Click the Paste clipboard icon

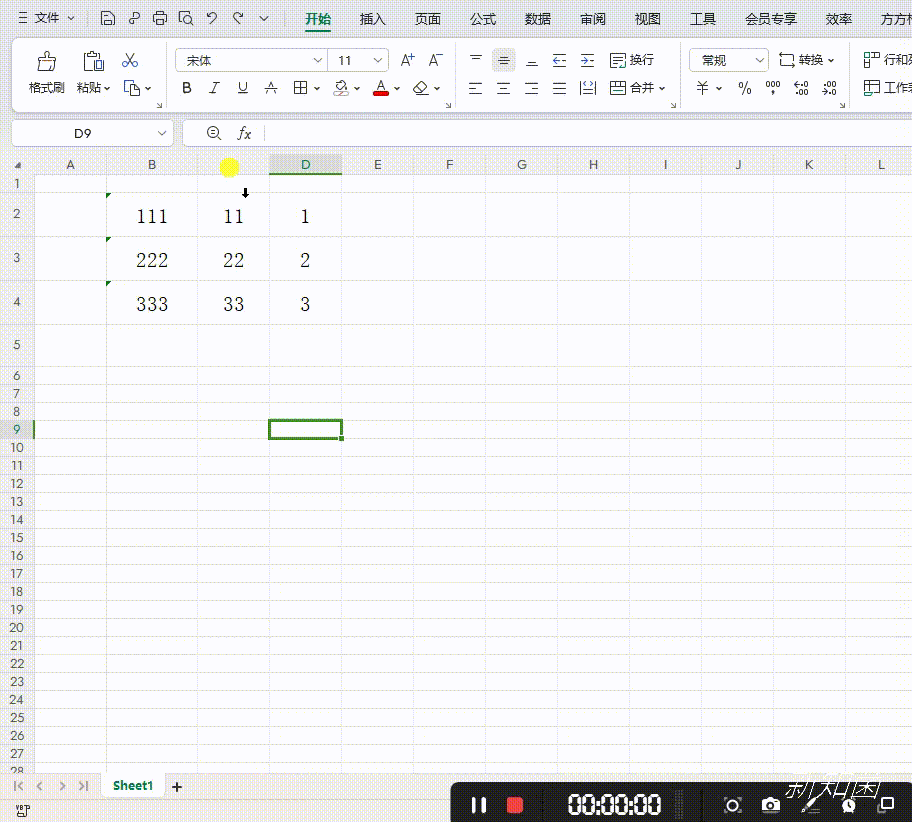(x=93, y=61)
